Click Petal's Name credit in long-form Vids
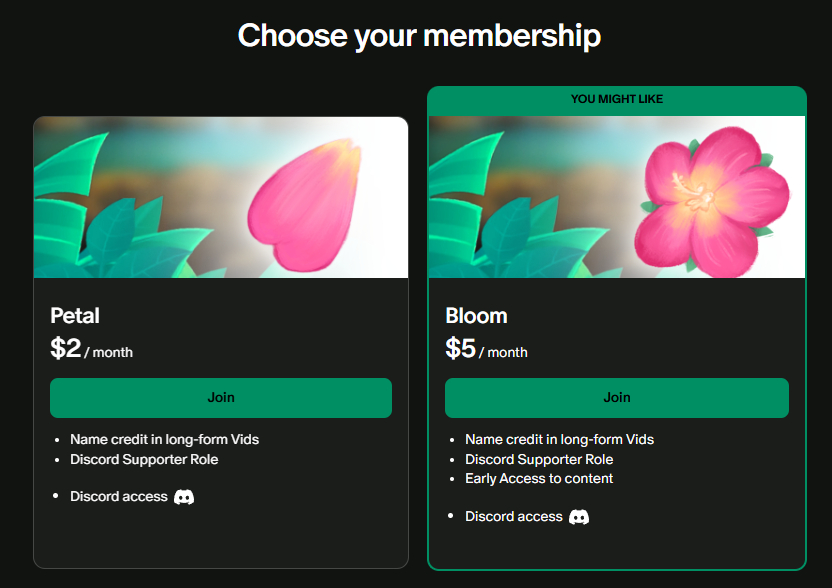Screen dimensions: 832x588 pos(164,440)
